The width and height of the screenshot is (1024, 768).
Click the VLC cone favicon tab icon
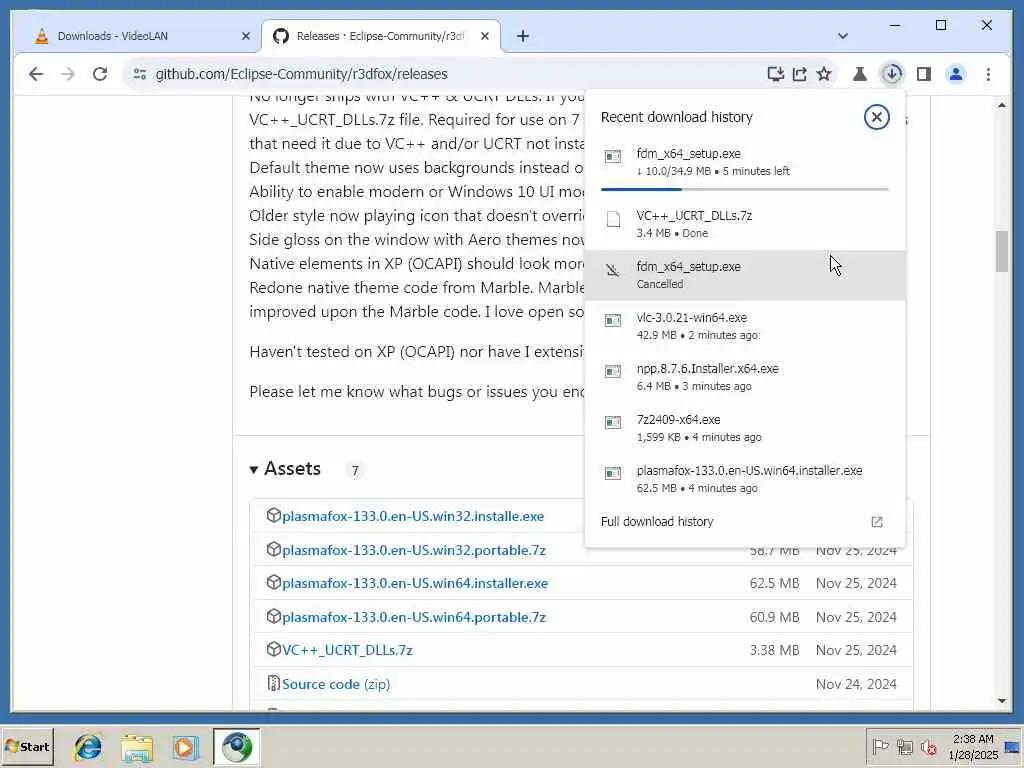tap(42, 37)
